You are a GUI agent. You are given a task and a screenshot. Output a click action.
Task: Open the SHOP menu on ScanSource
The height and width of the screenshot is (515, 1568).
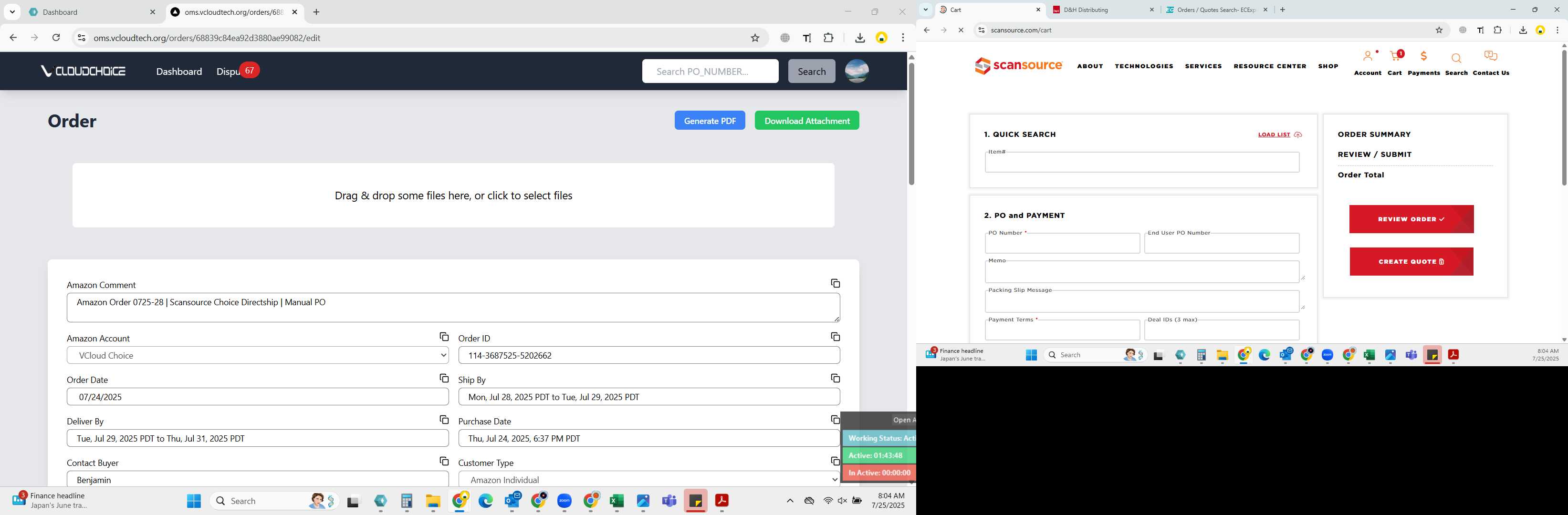1328,66
